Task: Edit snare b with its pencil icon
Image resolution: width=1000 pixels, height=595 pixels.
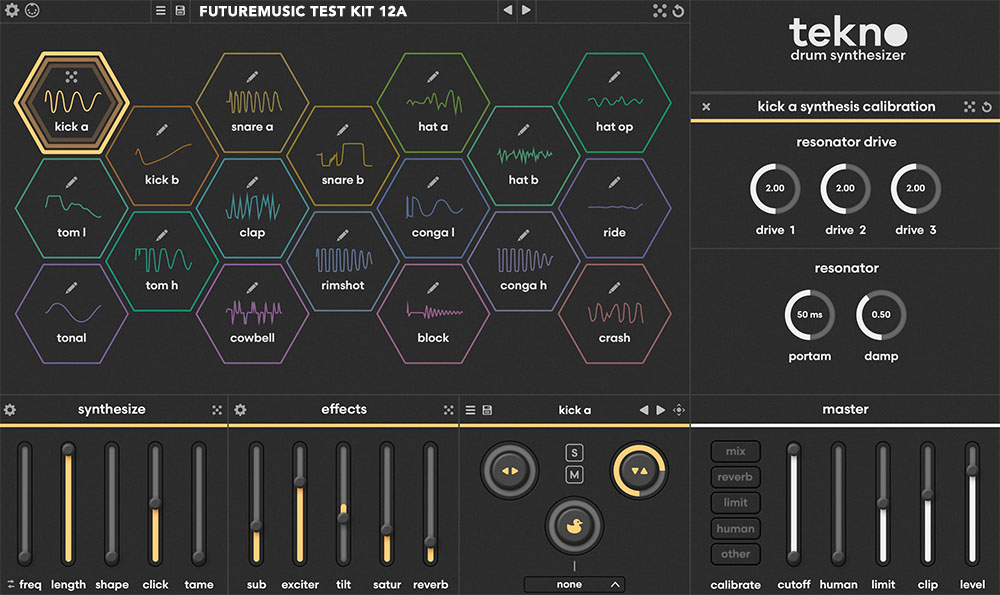Action: click(x=343, y=130)
